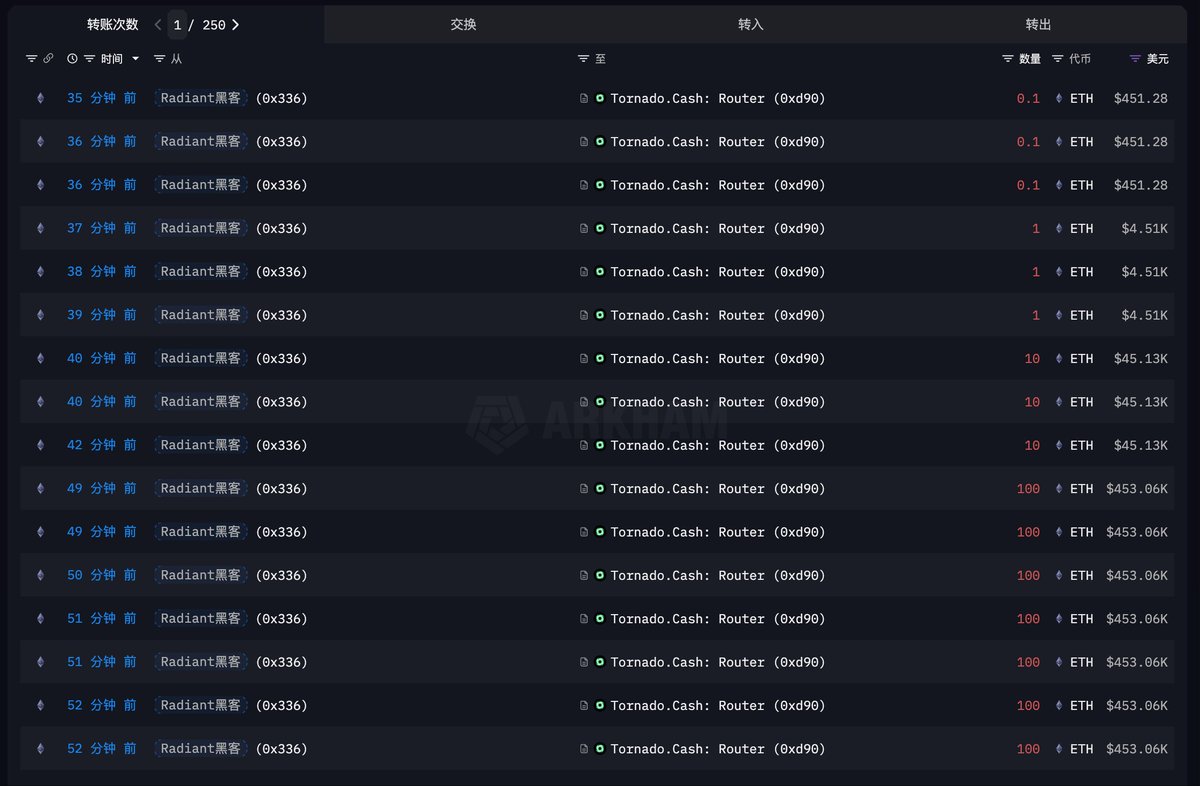This screenshot has height=786, width=1200.
Task: Click the page number field showing 1
Action: pos(177,24)
